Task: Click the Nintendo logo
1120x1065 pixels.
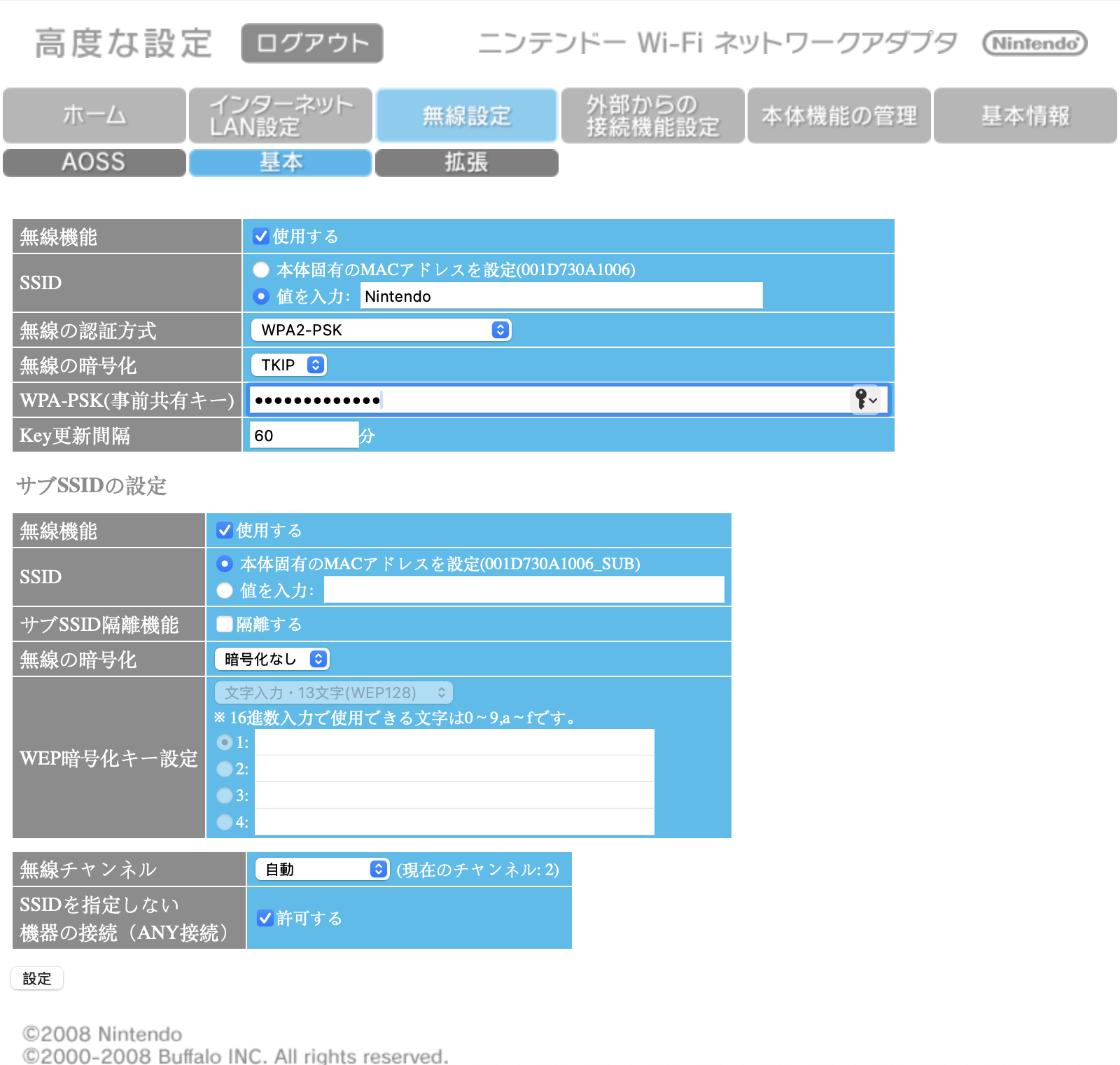Action: 1035,43
